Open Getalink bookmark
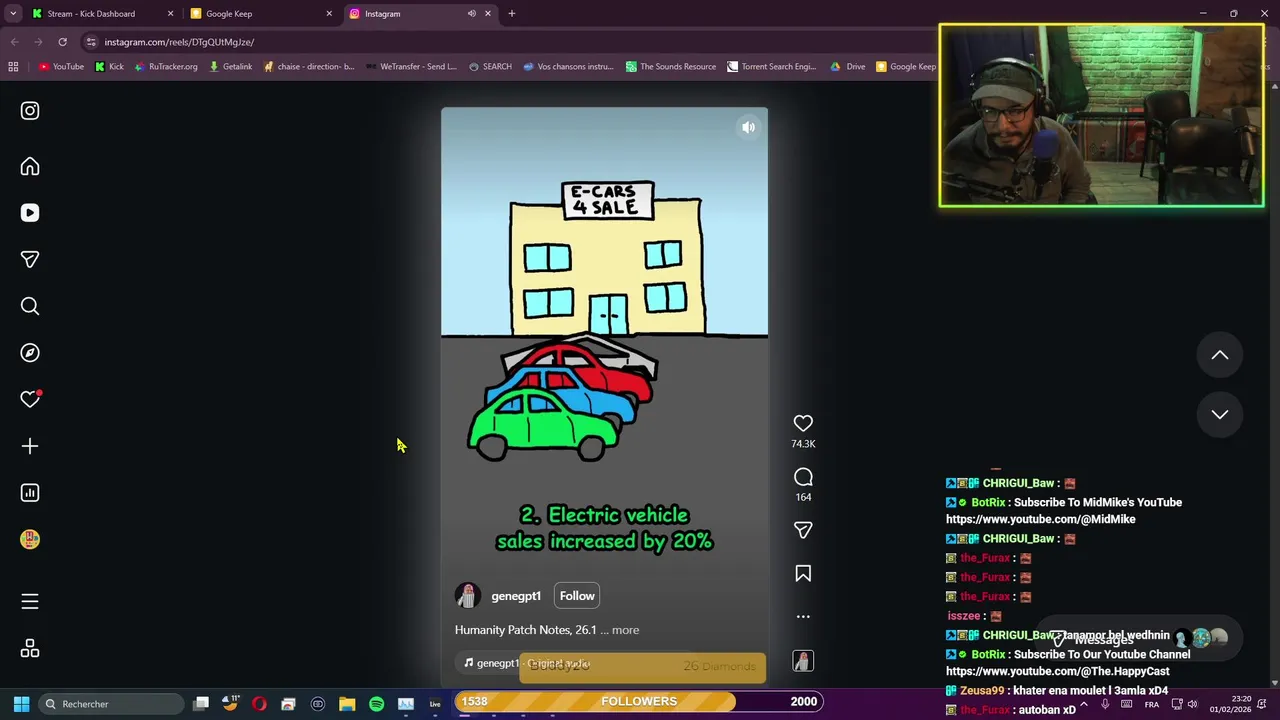 click(230, 67)
